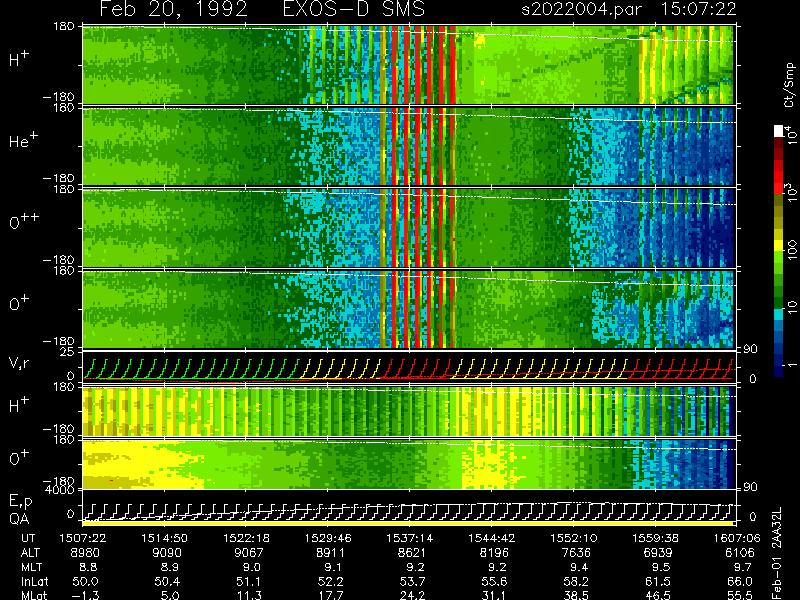Click the vertical 'Feb-01 2AA32L' text
Screen dimensions: 800x600
pyautogui.click(x=777, y=553)
